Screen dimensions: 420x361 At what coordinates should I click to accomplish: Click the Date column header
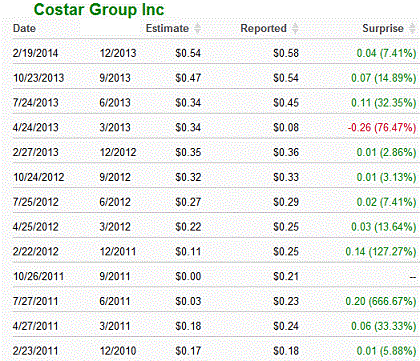pos(24,28)
